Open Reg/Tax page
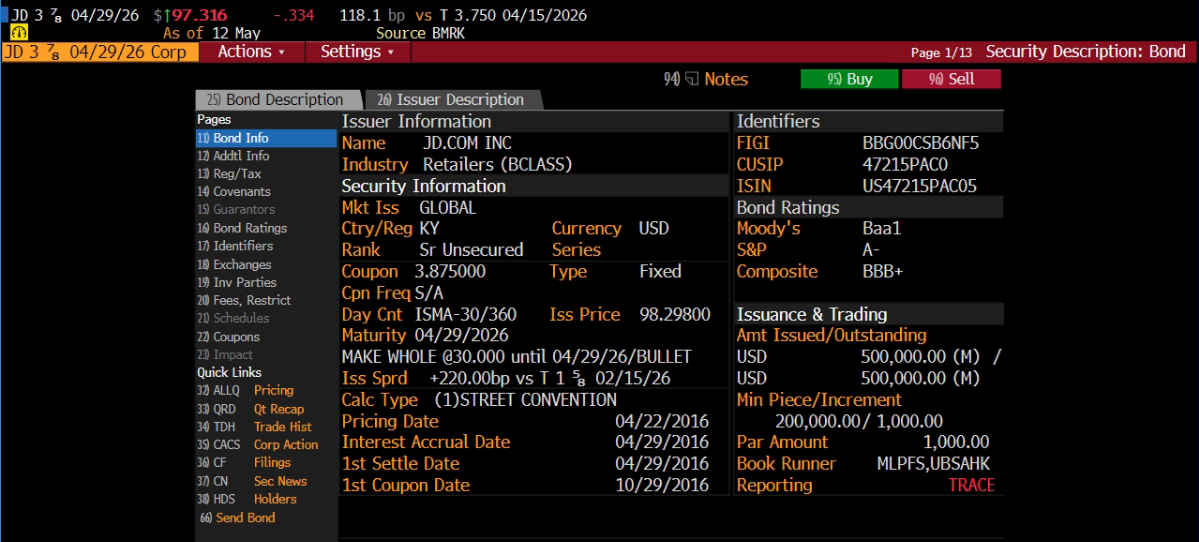Screen dimensions: 1199x542 coord(229,174)
